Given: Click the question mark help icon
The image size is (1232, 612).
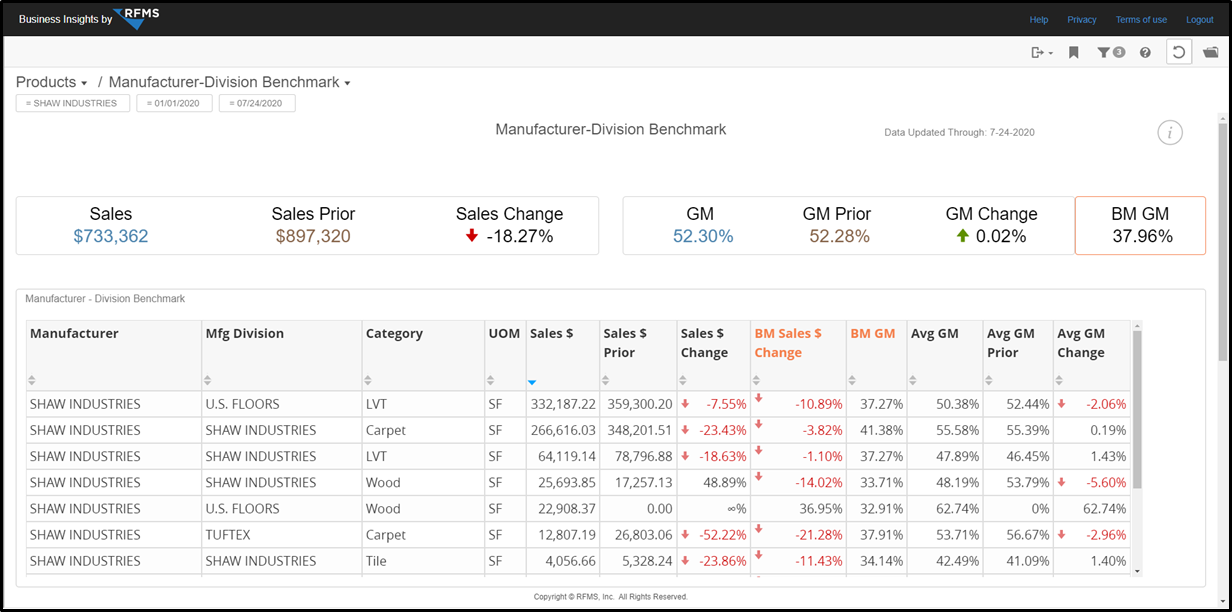Looking at the screenshot, I should click(1145, 52).
